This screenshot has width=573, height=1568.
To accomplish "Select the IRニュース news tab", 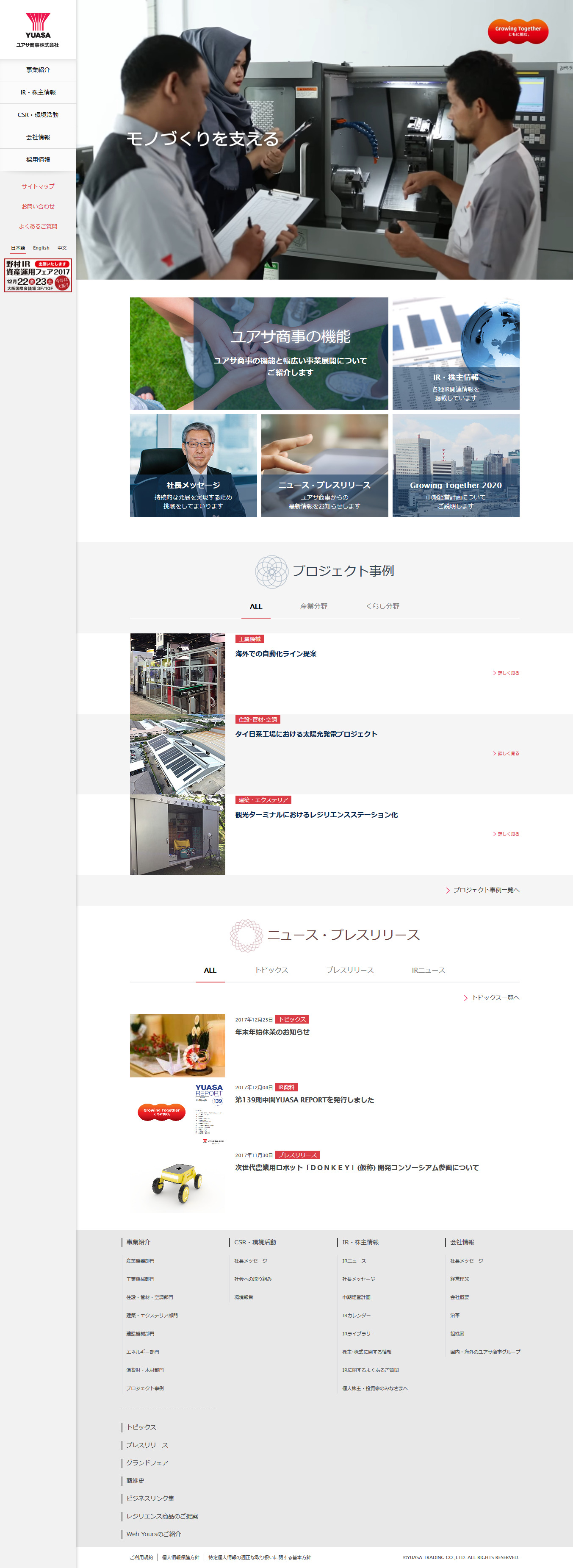I will coord(428,970).
